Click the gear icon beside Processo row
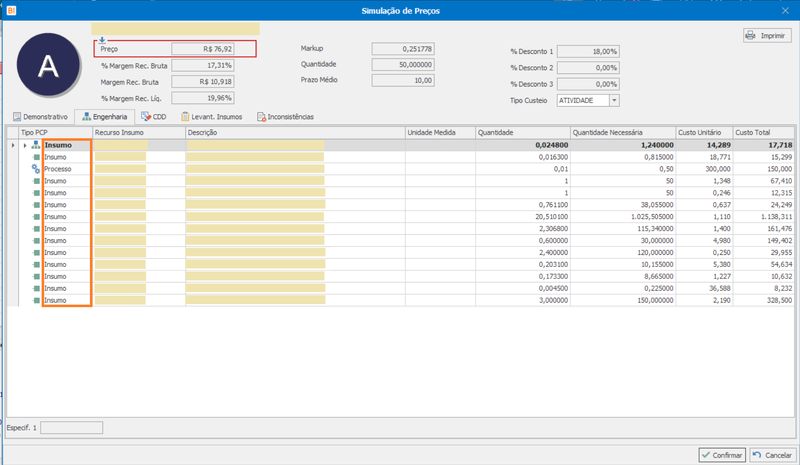Viewport: 800px width, 465px height. pyautogui.click(x=35, y=168)
